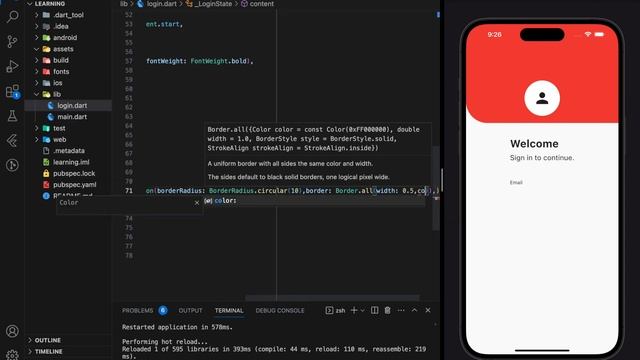Click the editor horizontal scrollbar
Image resolution: width=640 pixels, height=360 pixels.
332,298
